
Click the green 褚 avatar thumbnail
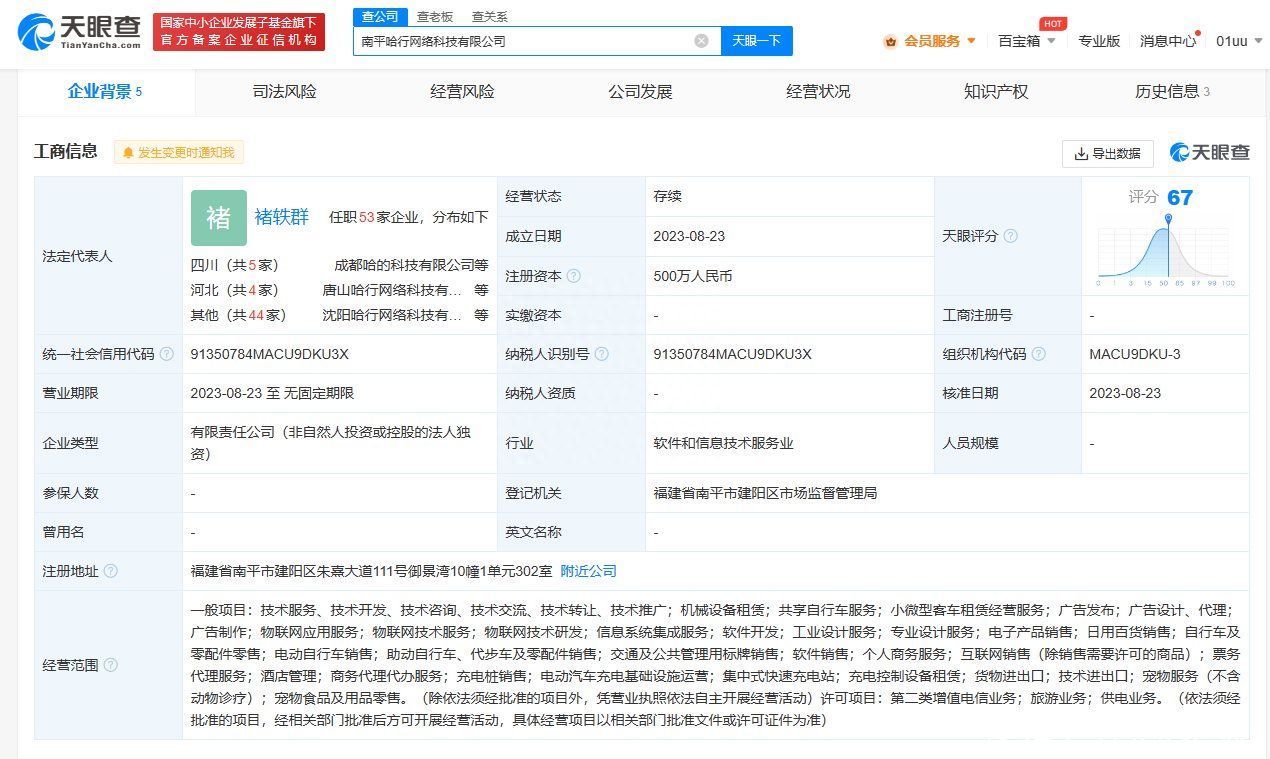point(218,217)
